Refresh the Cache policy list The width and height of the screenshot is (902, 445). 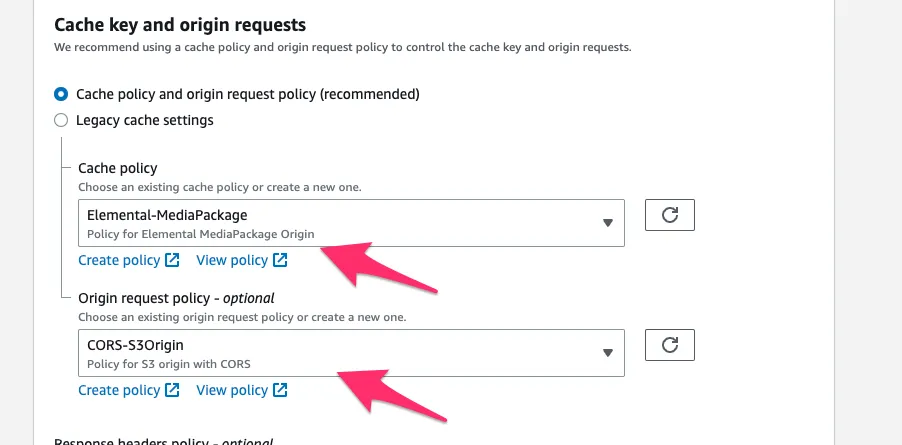point(670,215)
